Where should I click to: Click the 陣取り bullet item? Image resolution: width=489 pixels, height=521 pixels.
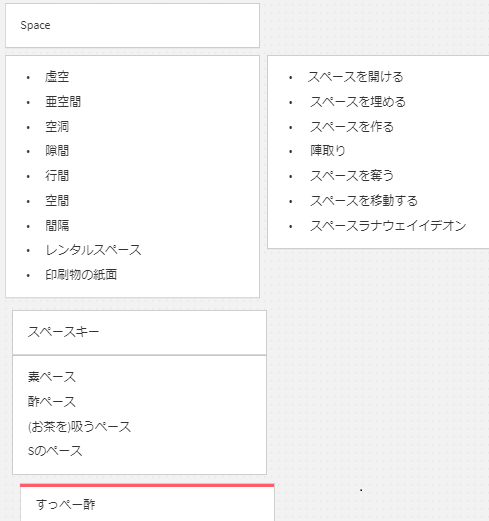coord(328,151)
